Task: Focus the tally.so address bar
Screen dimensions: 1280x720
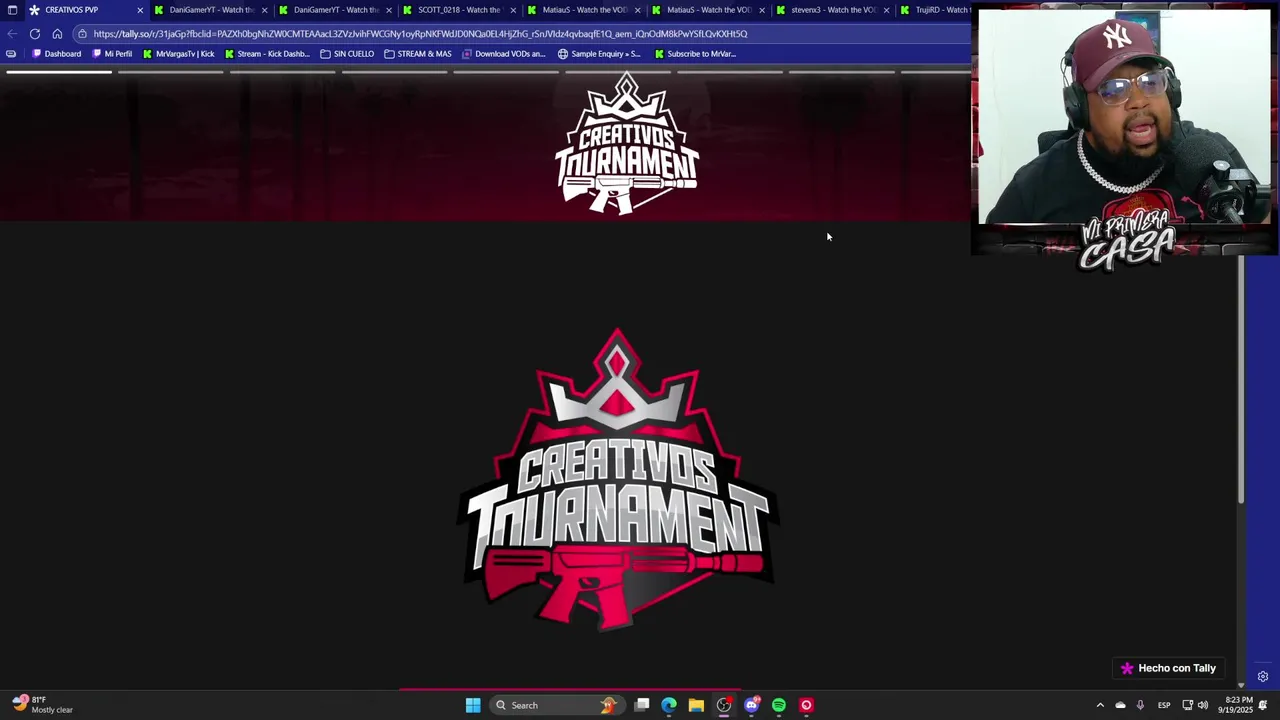Action: (420, 34)
